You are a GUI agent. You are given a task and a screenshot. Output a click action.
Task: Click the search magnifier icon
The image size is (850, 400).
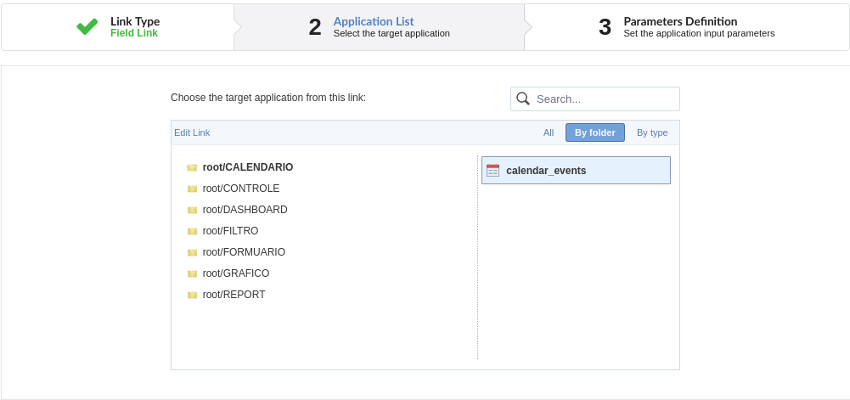523,99
